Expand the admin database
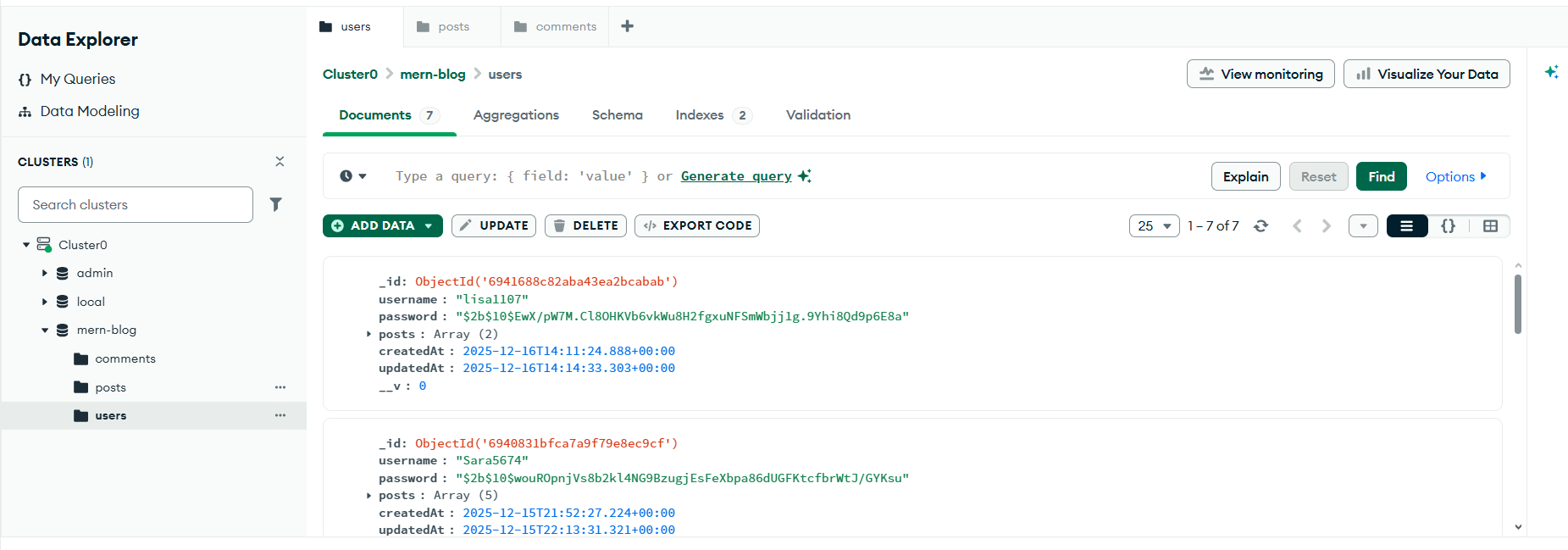This screenshot has width=1568, height=550. 45,273
